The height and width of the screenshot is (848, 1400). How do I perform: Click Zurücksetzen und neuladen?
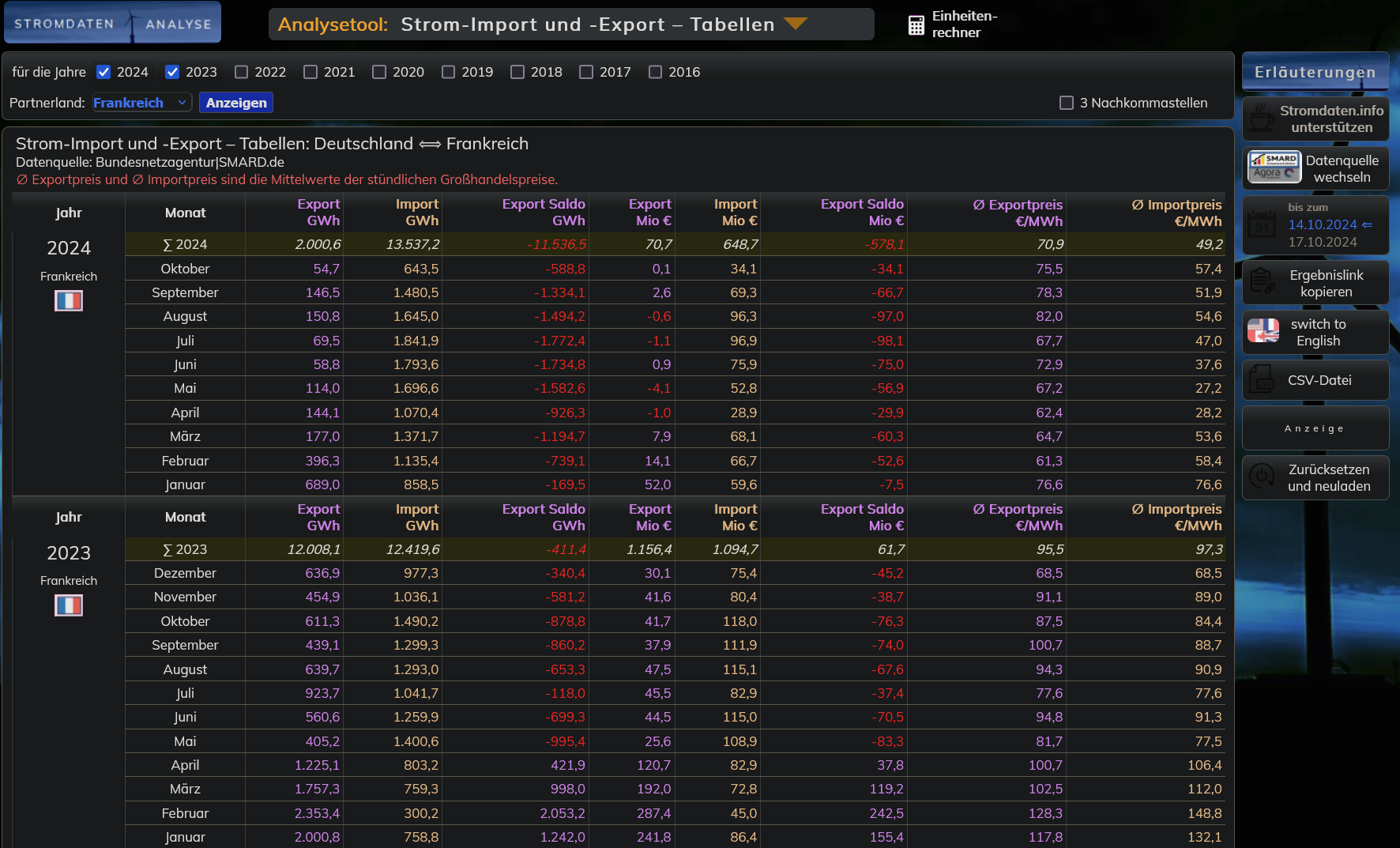coord(1315,477)
